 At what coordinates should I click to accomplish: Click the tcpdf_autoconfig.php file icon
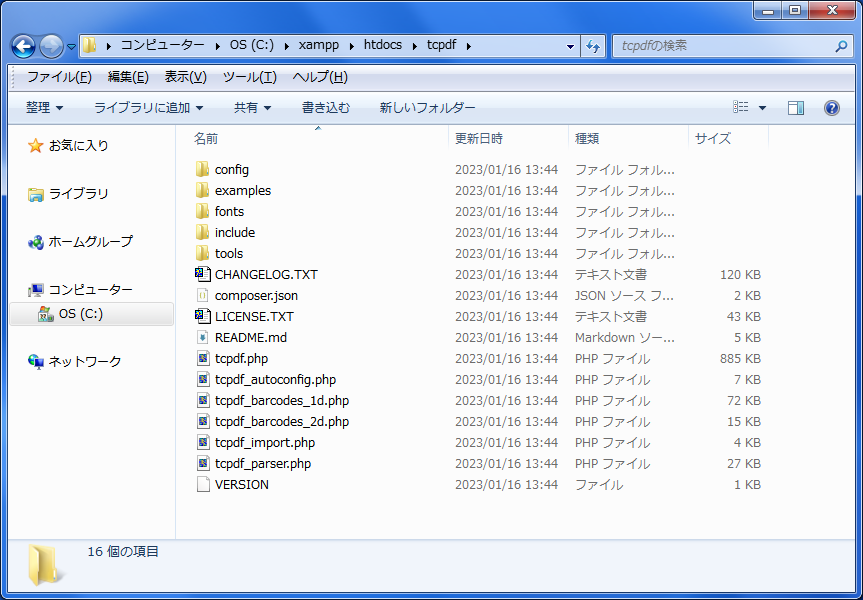point(203,379)
